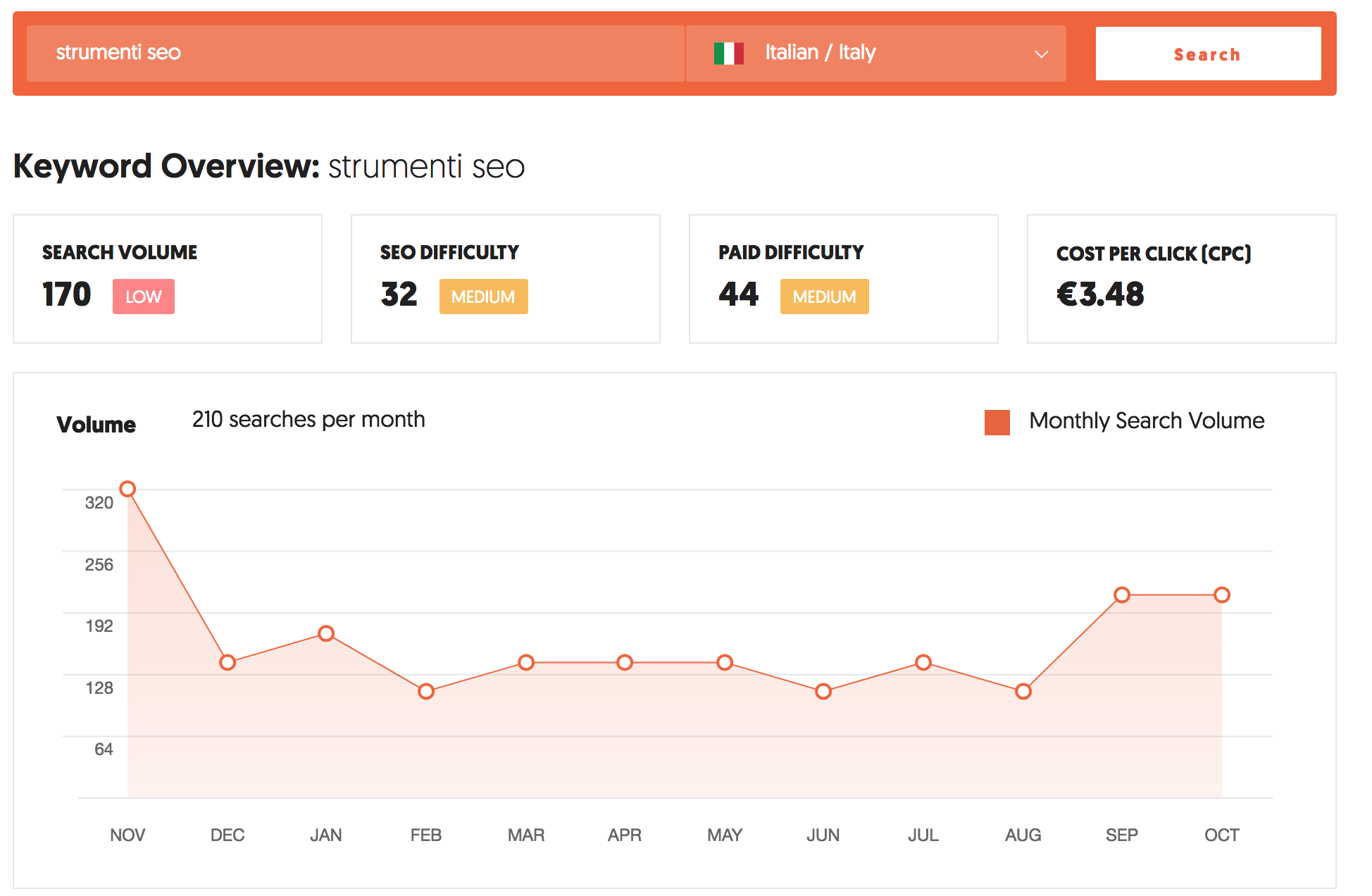The width and height of the screenshot is (1372, 896).
Task: Select the OCT data point on chart
Action: 1222,595
